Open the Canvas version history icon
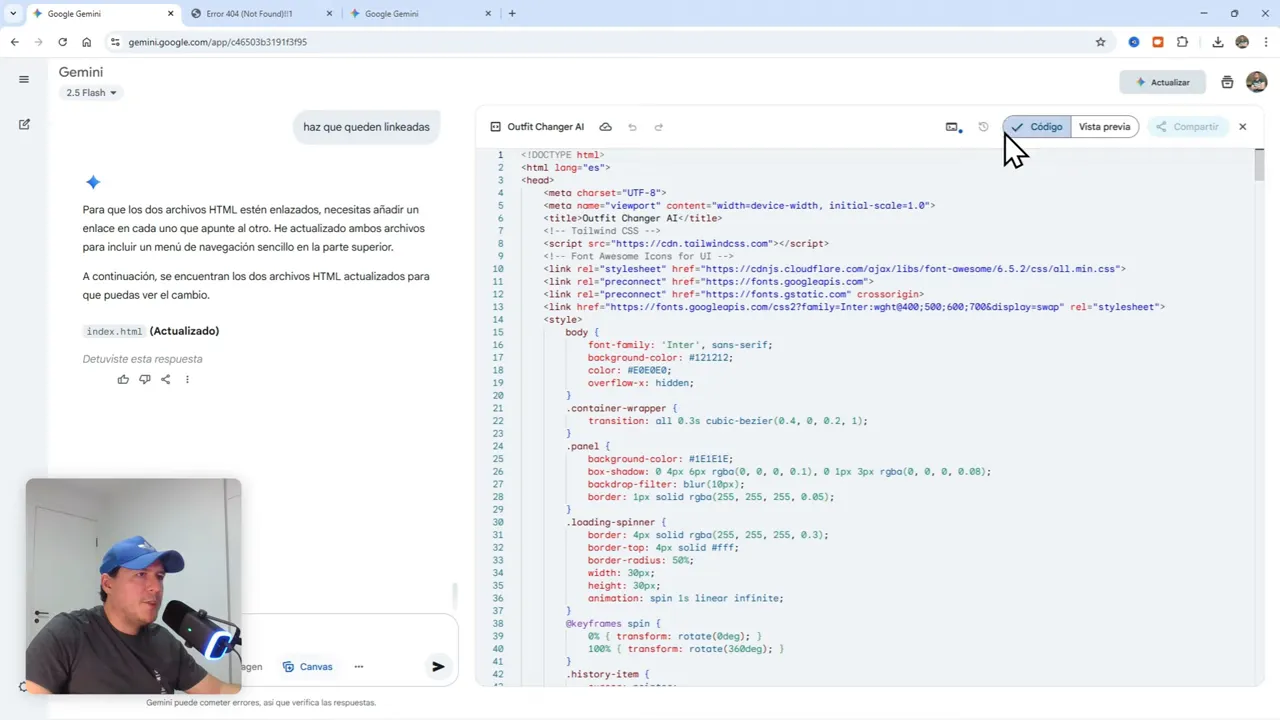The image size is (1280, 720). tap(983, 127)
